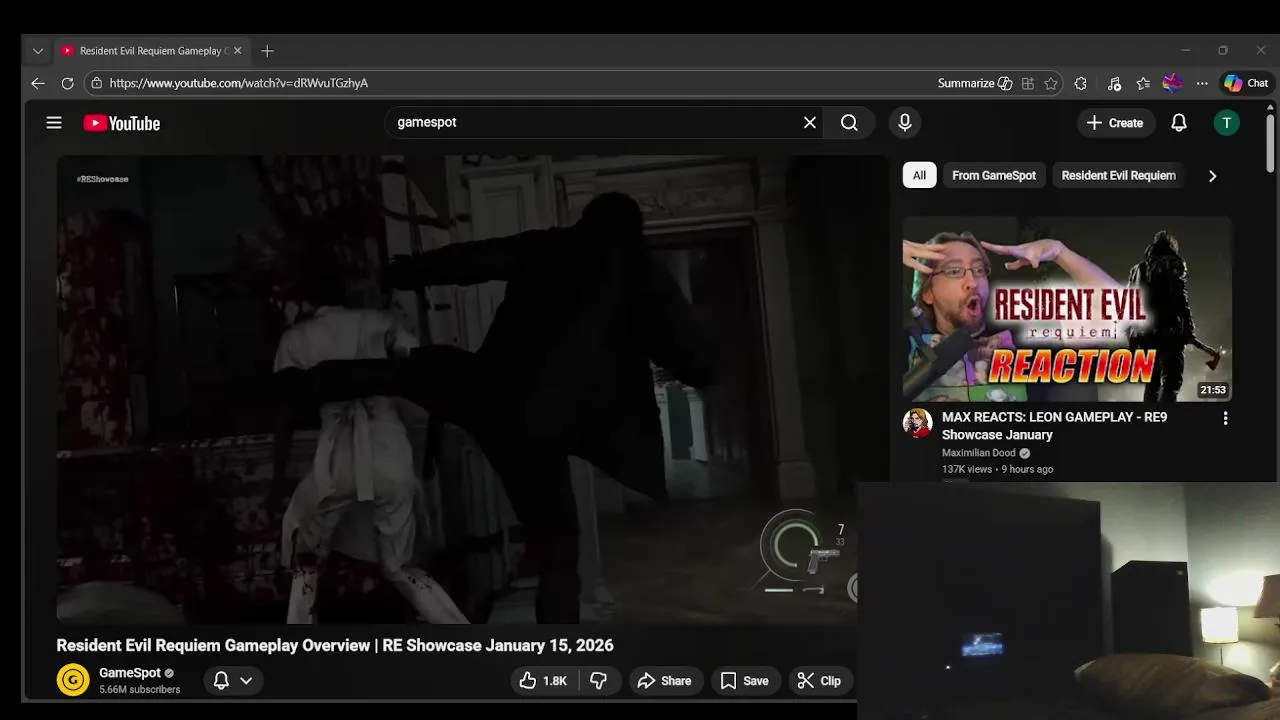Image resolution: width=1280 pixels, height=720 pixels.
Task: Open MAX REACTS video thumbnail
Action: click(1067, 309)
